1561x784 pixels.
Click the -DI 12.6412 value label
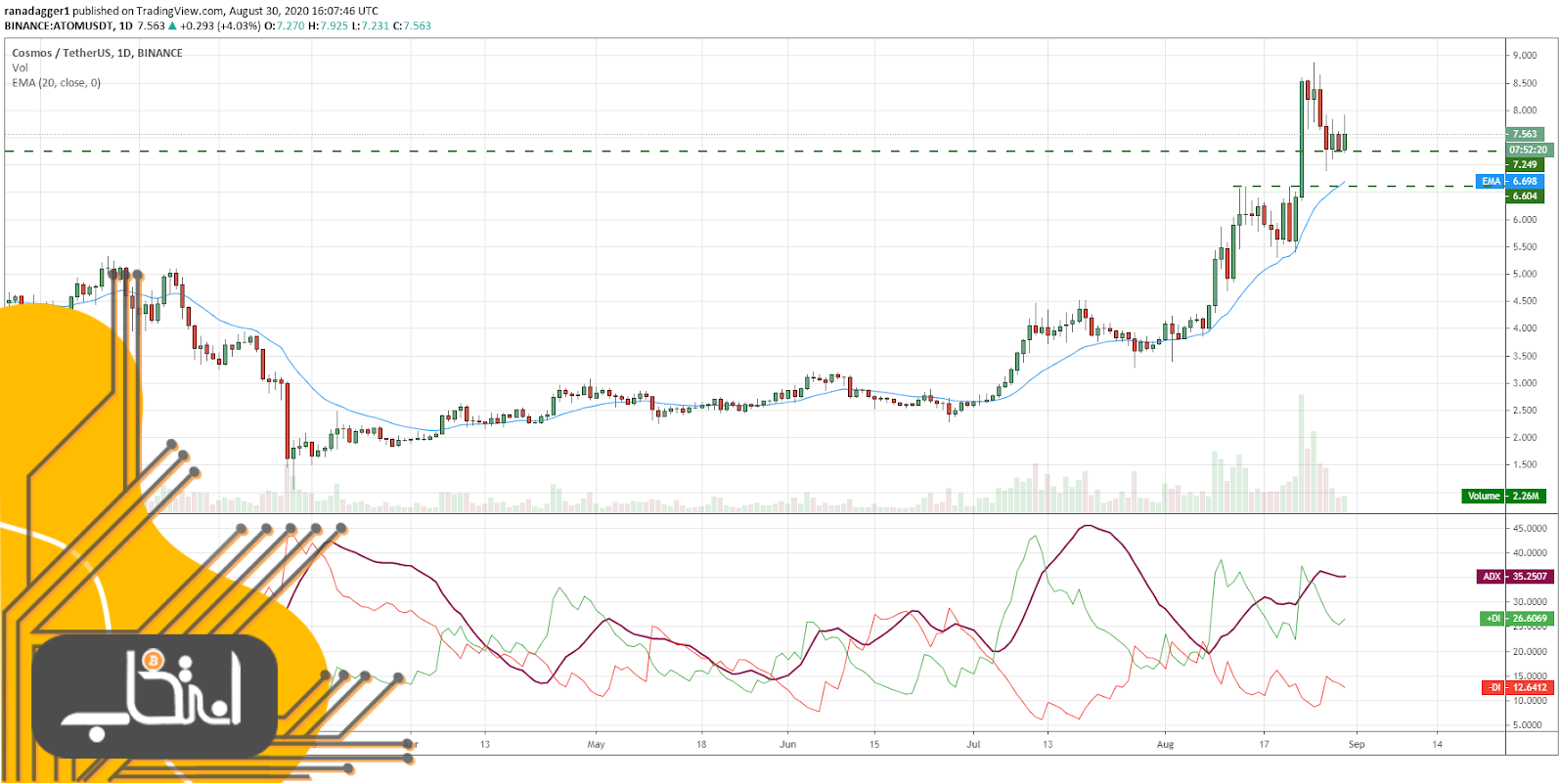click(1517, 687)
